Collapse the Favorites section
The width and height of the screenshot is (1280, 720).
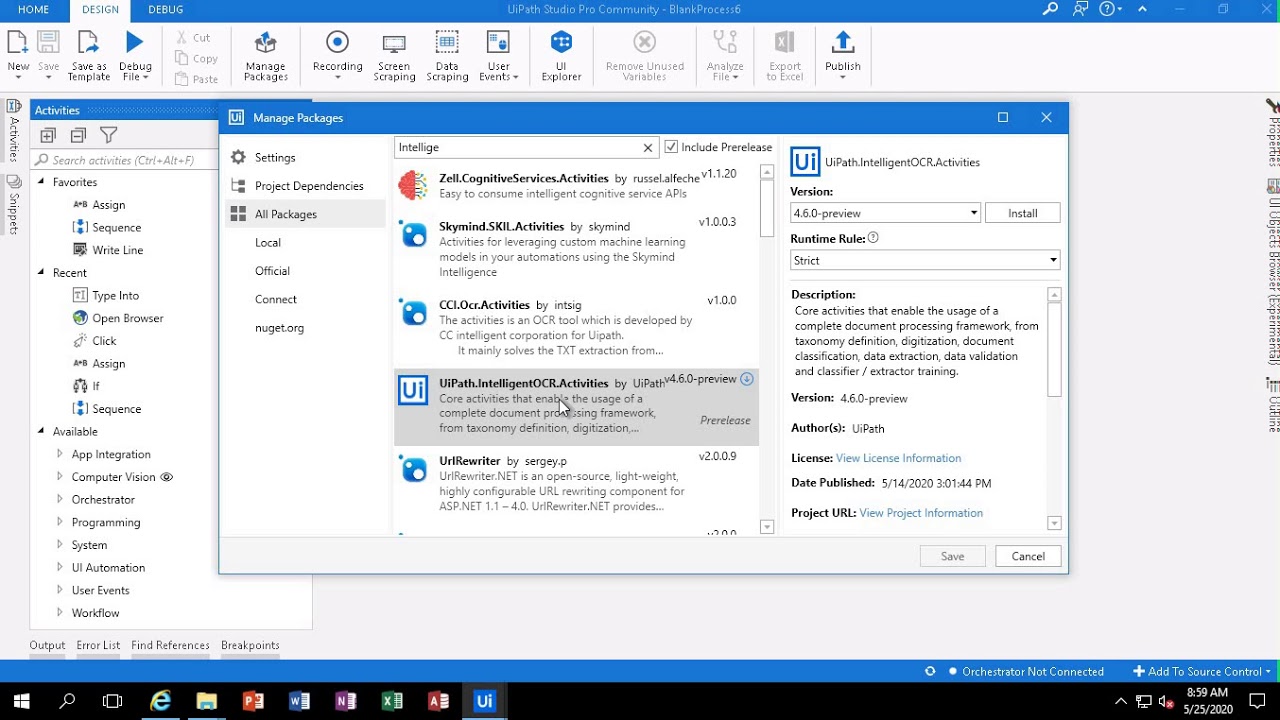coord(41,182)
